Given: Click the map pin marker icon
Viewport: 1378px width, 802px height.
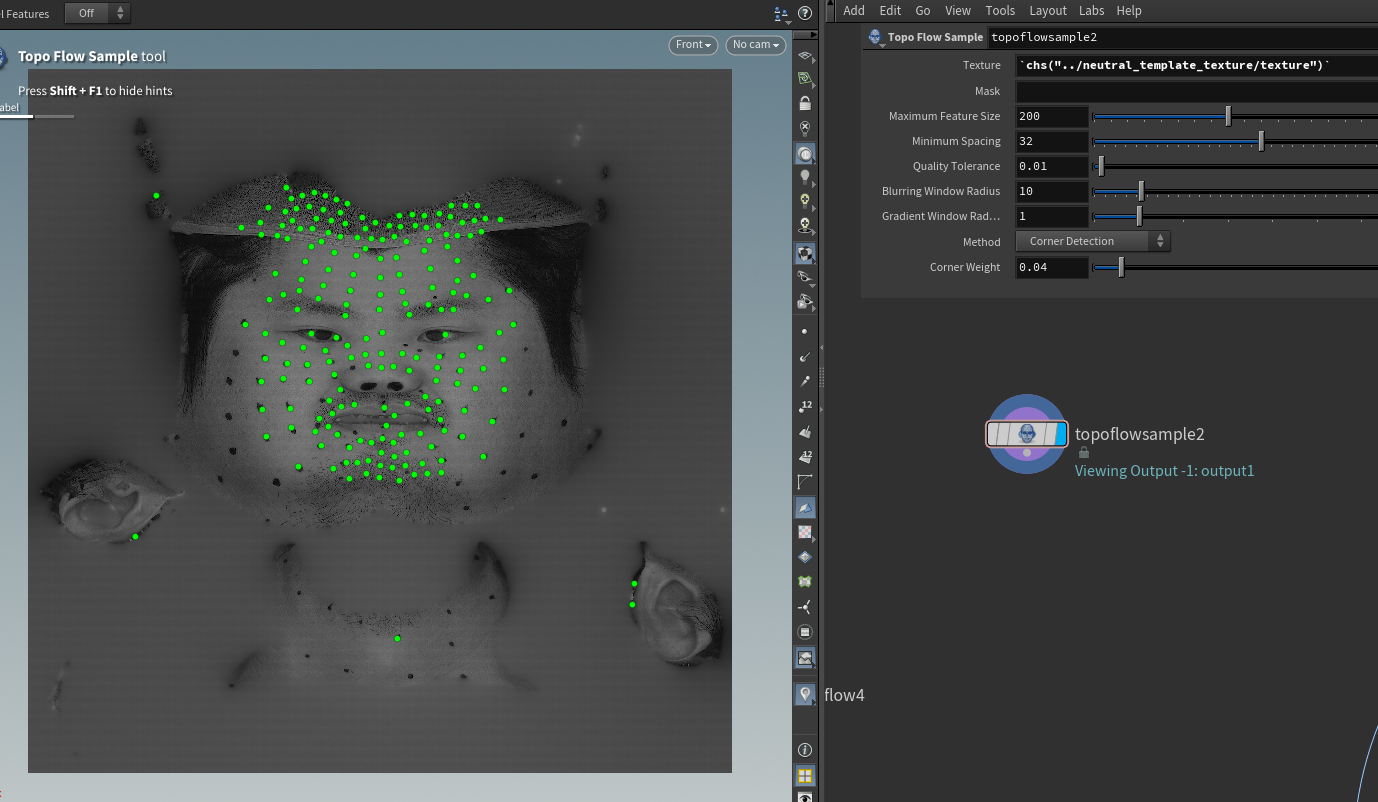Looking at the screenshot, I should click(805, 694).
